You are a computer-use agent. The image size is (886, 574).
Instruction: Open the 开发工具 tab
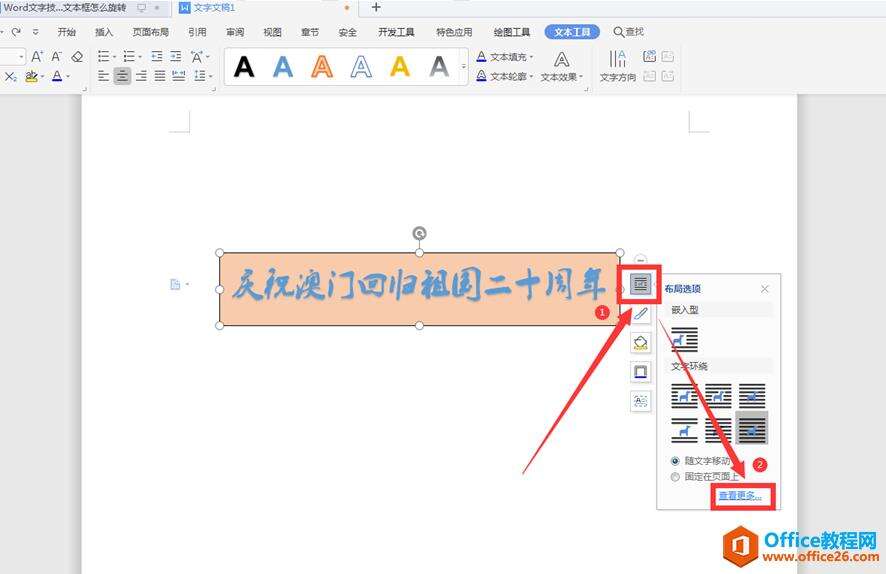pyautogui.click(x=396, y=32)
